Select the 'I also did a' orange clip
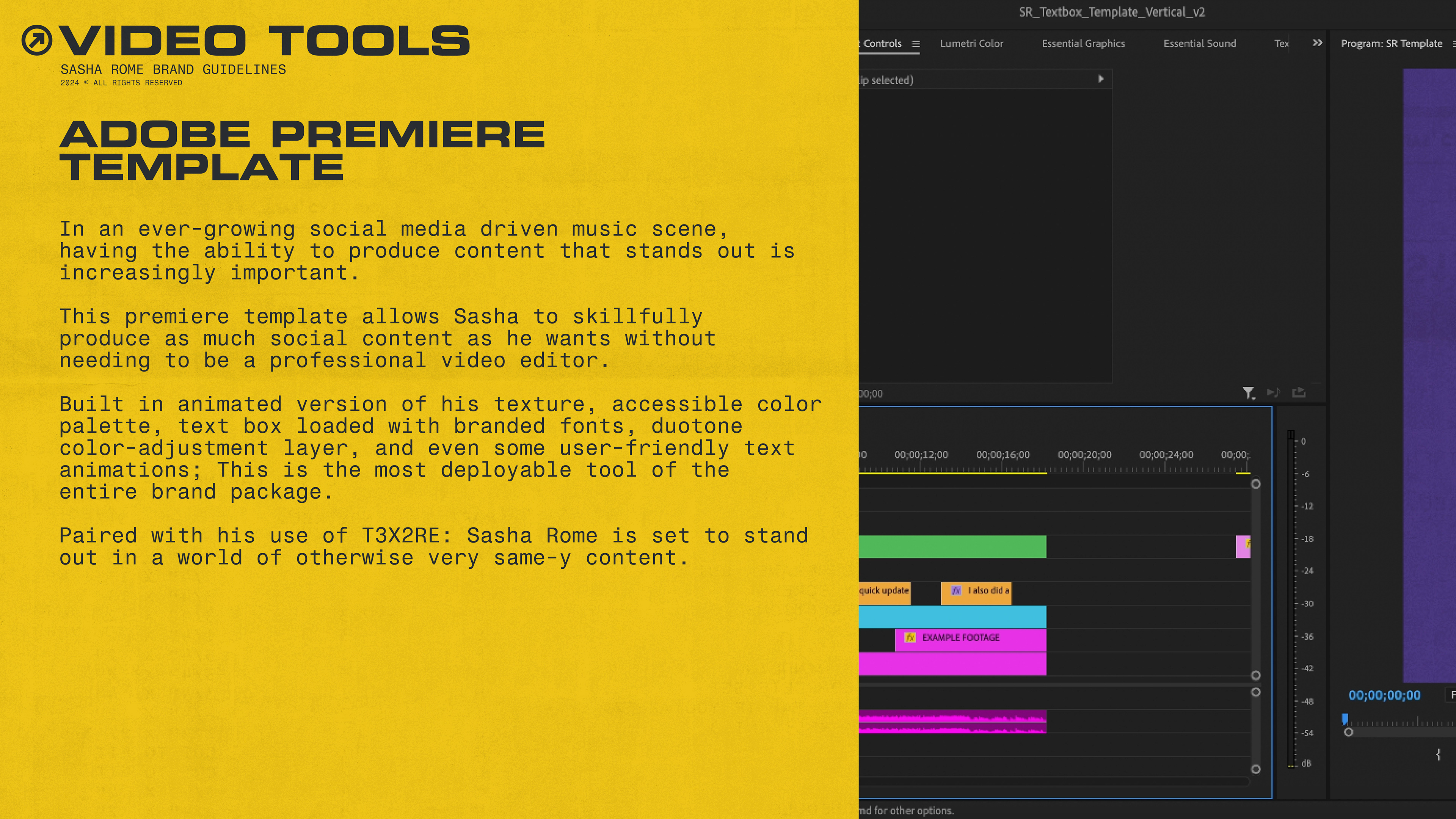The height and width of the screenshot is (819, 1456). [976, 593]
